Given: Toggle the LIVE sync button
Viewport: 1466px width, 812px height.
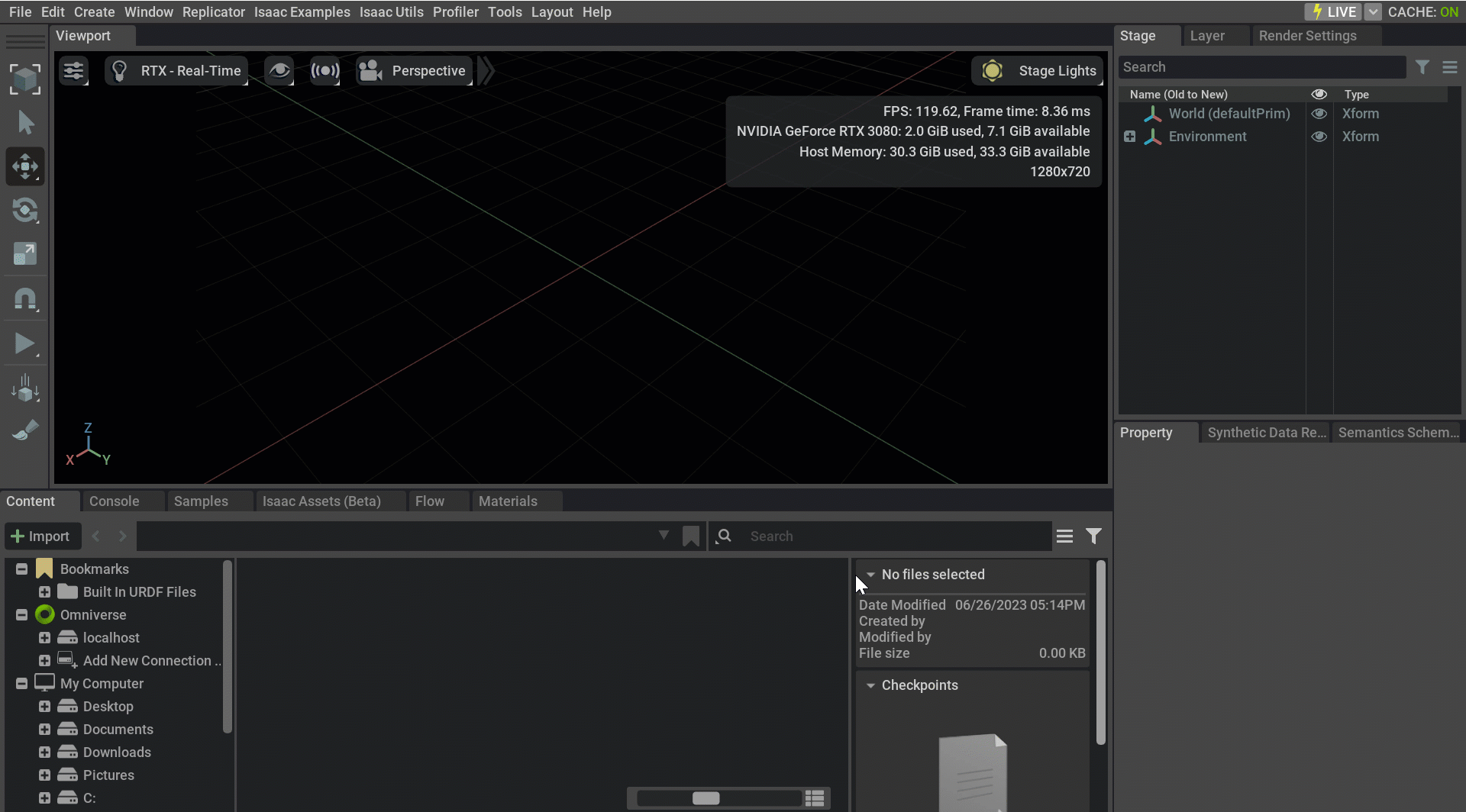Looking at the screenshot, I should (1333, 11).
